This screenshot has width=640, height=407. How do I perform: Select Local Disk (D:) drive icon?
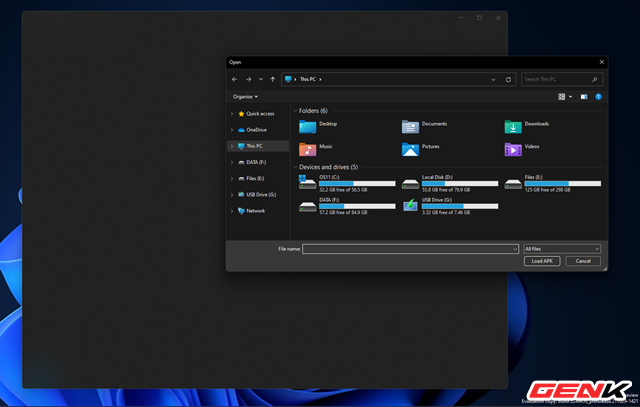tap(410, 184)
